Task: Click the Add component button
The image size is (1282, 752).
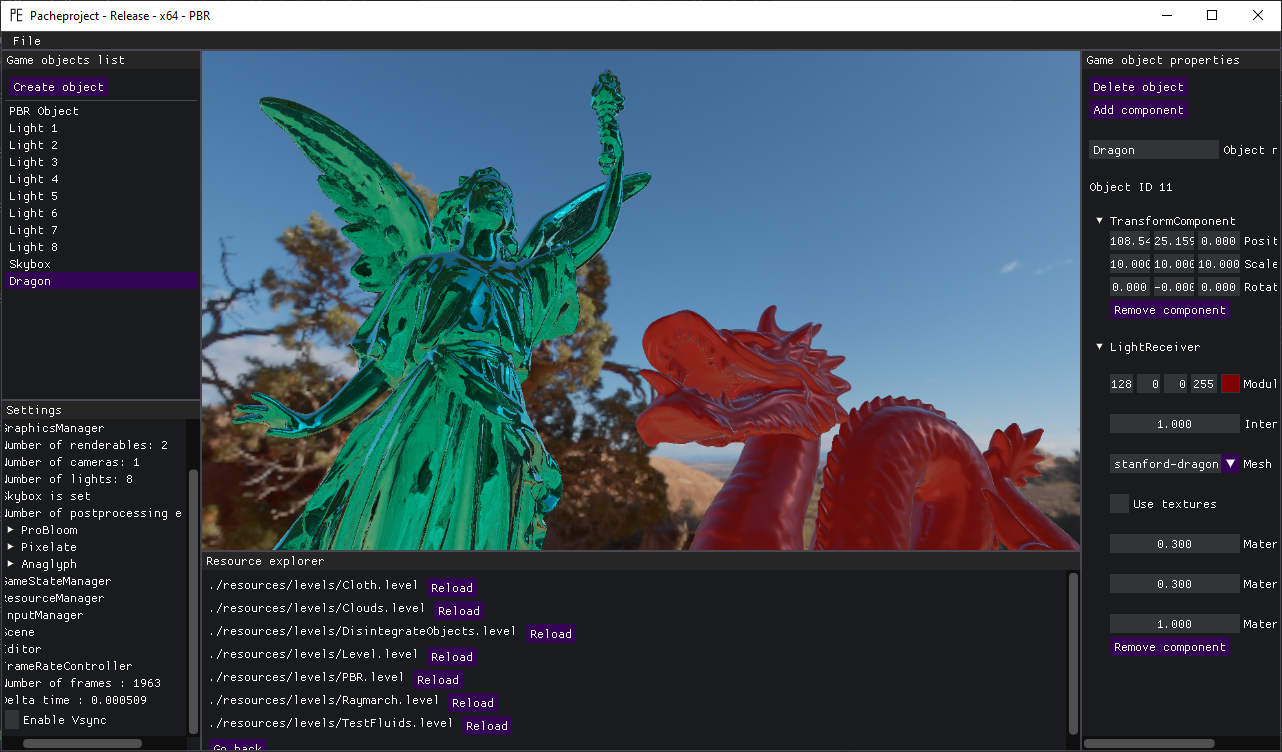Action: (1138, 110)
